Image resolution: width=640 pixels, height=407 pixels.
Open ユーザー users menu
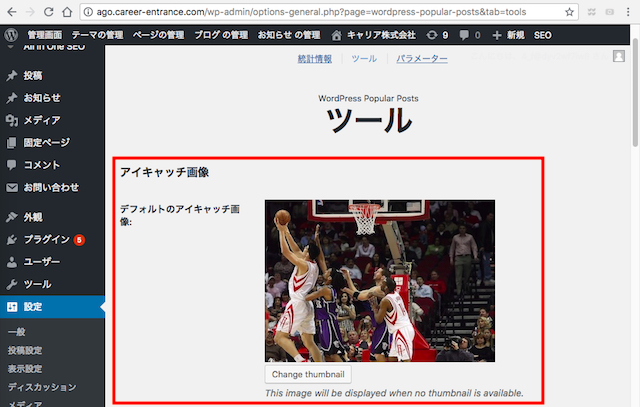click(42, 262)
